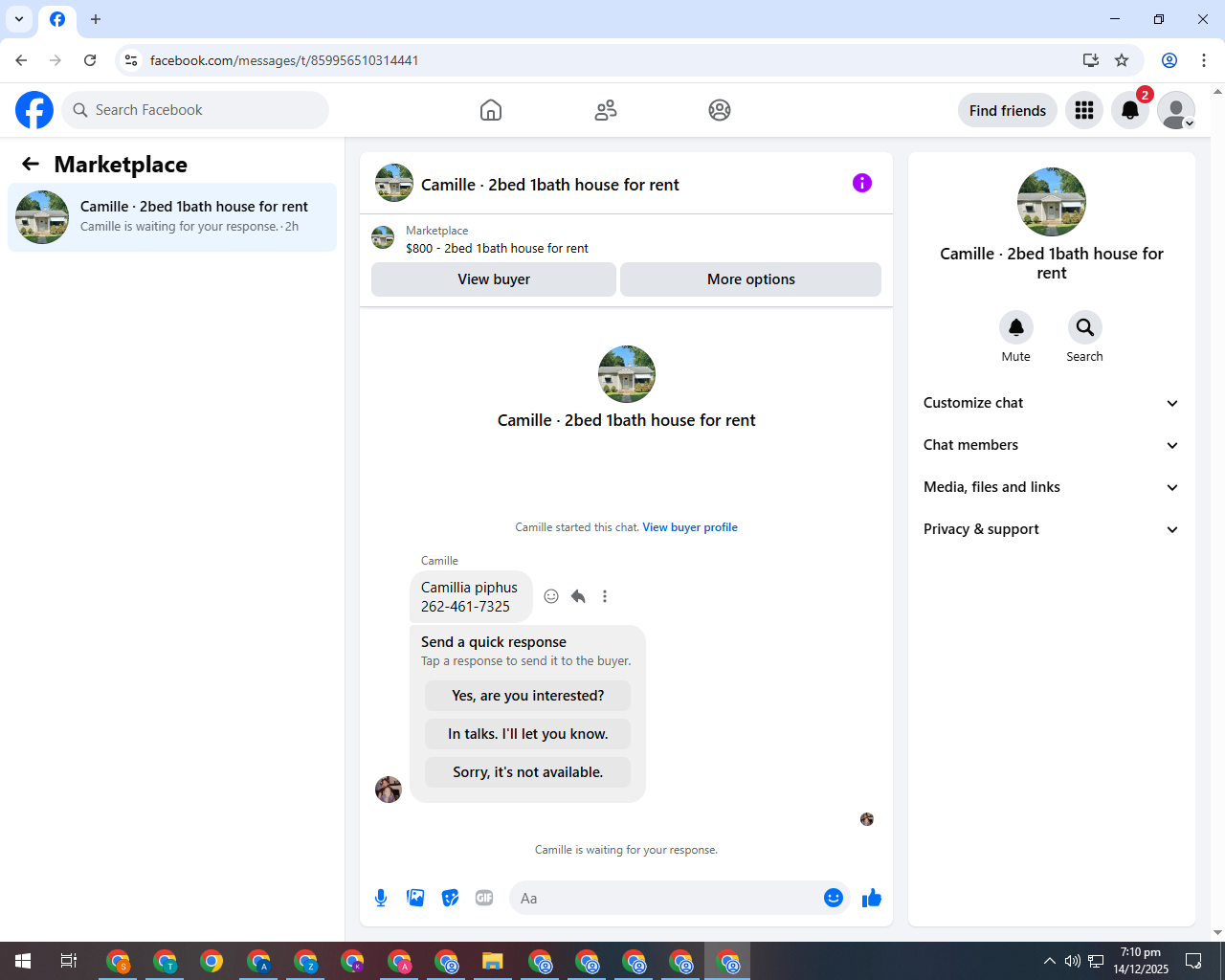Record a voice clip with microphone icon
This screenshot has width=1225, height=980.
[381, 898]
